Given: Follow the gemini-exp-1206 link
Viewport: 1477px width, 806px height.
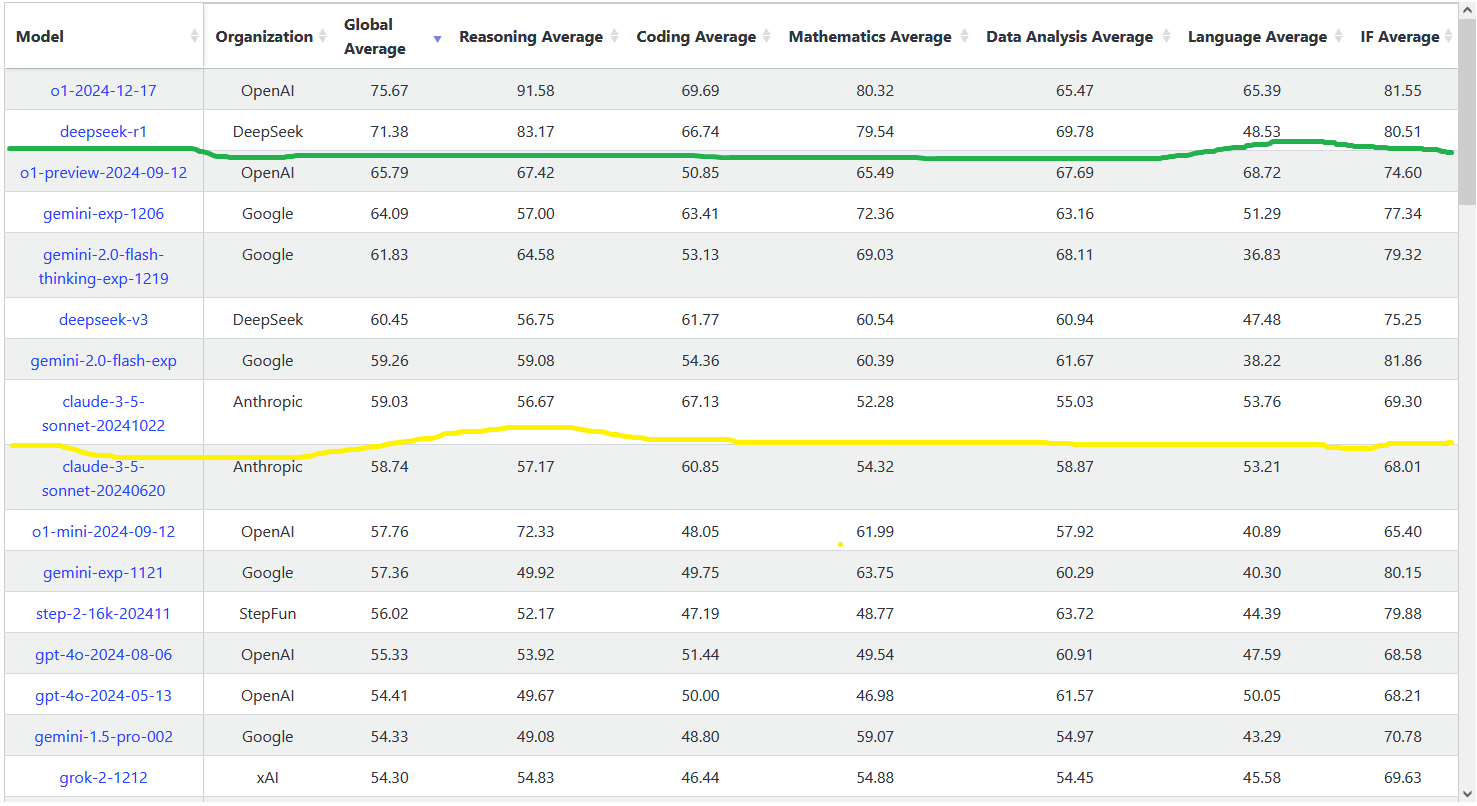Looking at the screenshot, I should pyautogui.click(x=103, y=214).
